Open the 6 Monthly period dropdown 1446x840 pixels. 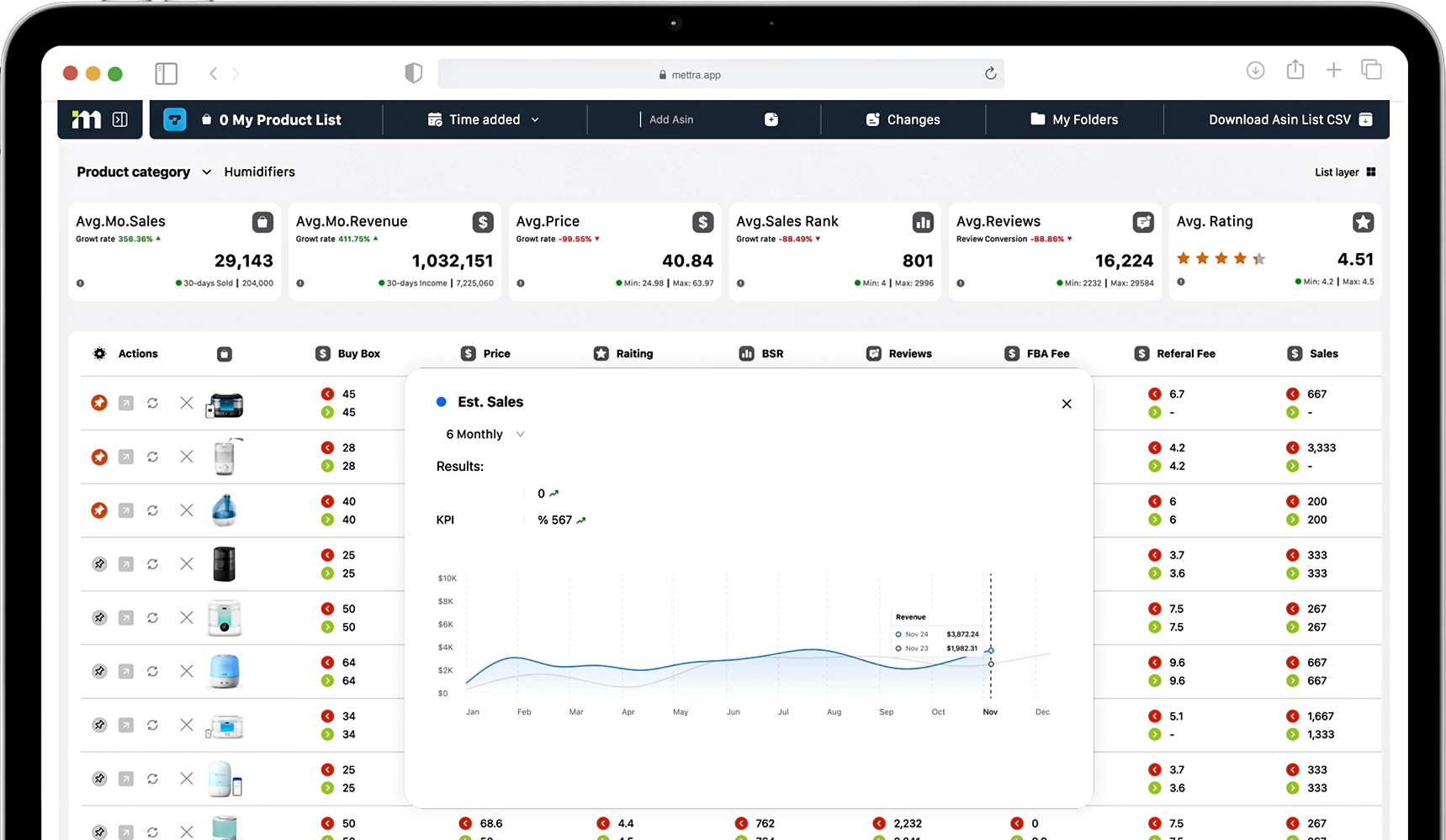click(x=485, y=434)
